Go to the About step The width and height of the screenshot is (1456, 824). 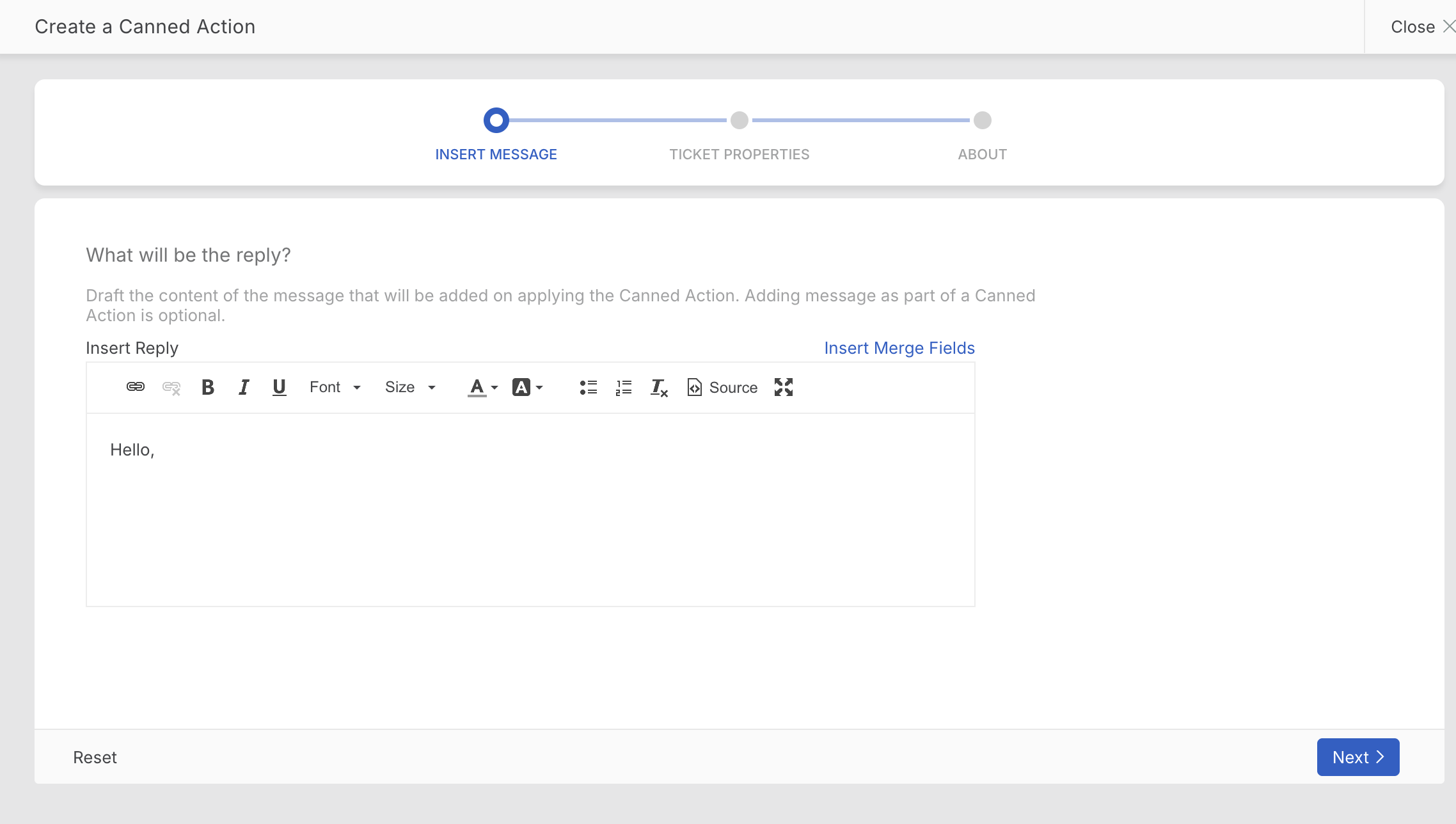pos(982,121)
